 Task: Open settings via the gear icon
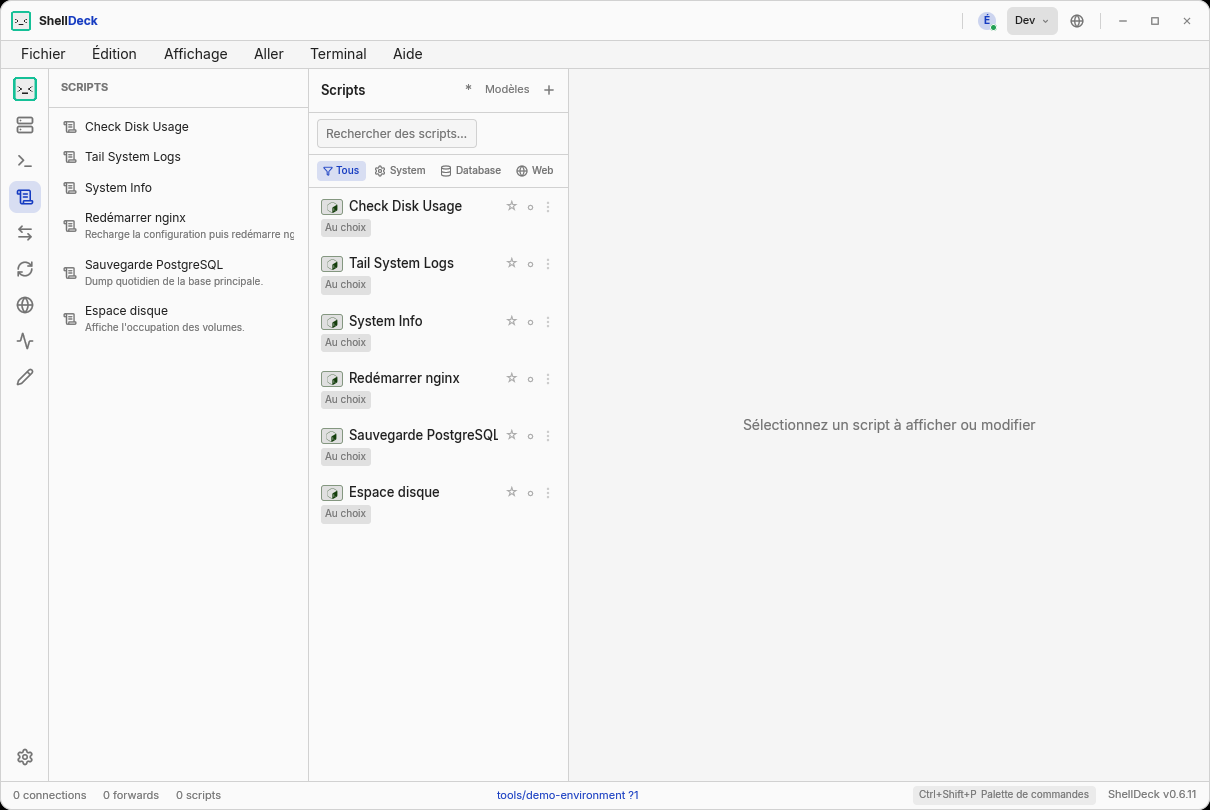point(25,757)
